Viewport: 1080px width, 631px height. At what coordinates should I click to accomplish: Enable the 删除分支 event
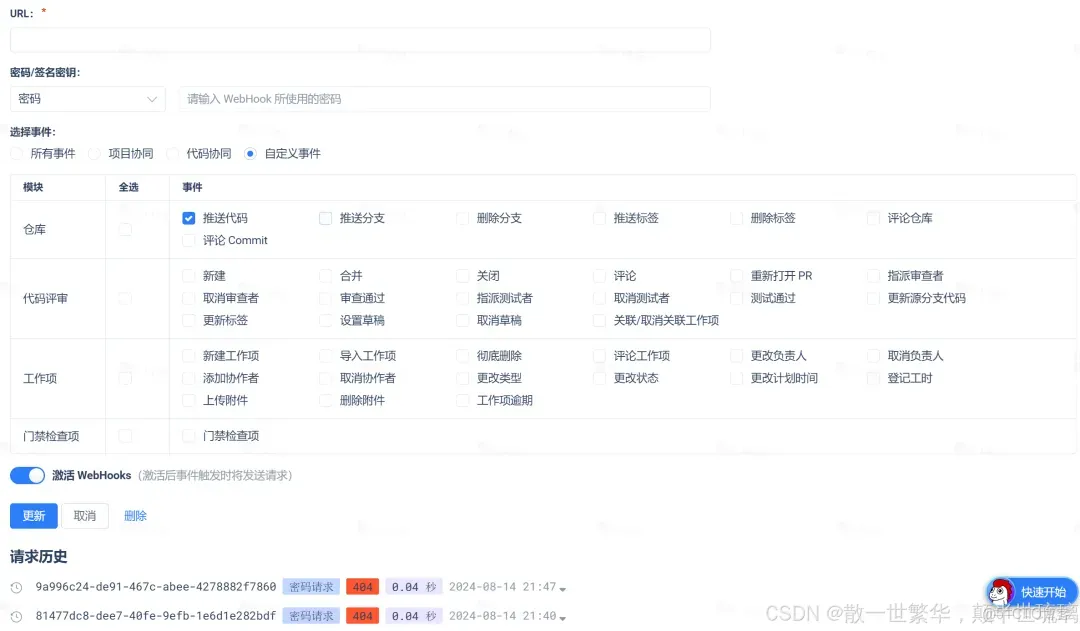[x=461, y=217]
